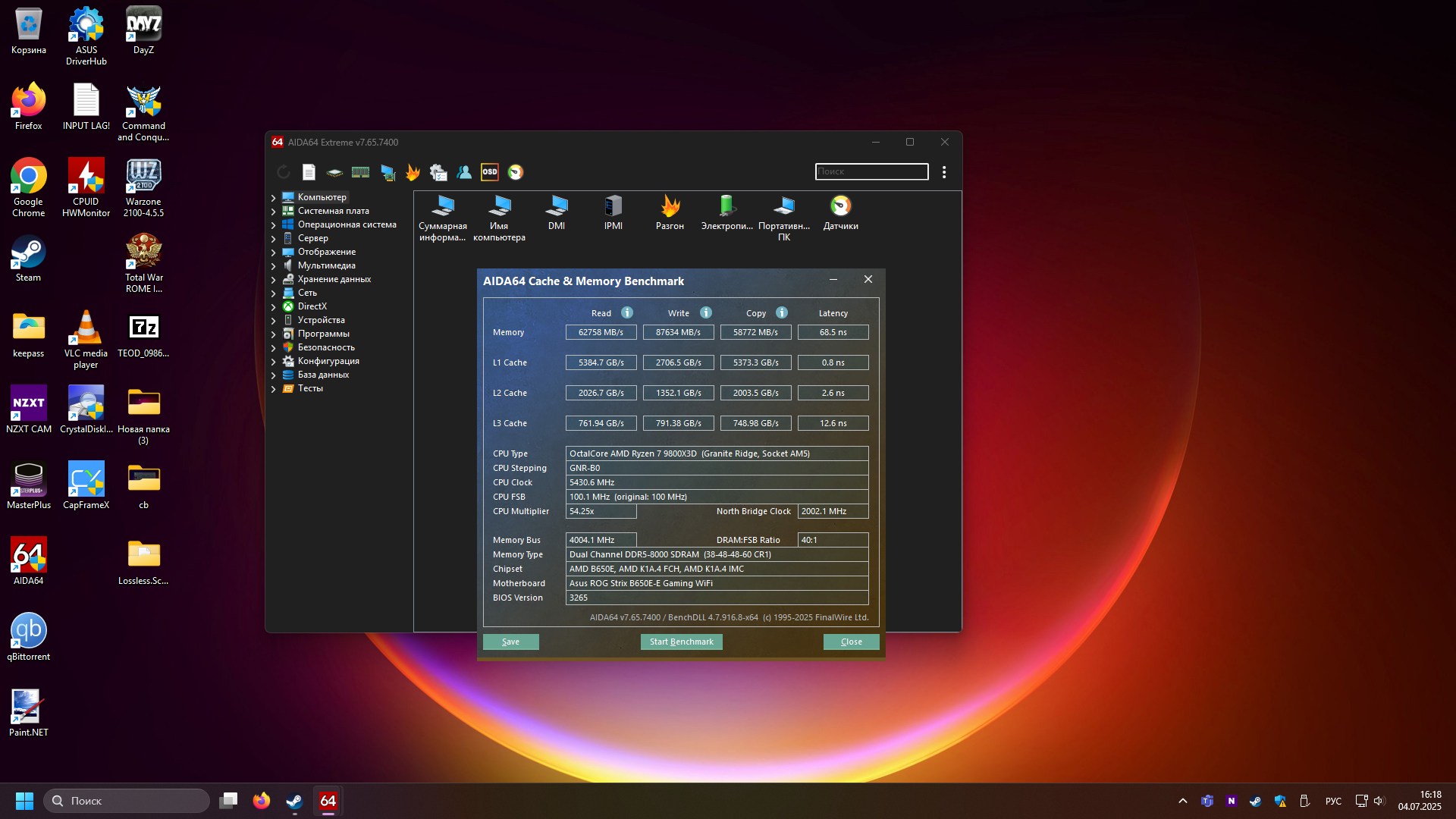Open the Суммарная информация page icon
Screen dimensions: 1456x819
443,218
